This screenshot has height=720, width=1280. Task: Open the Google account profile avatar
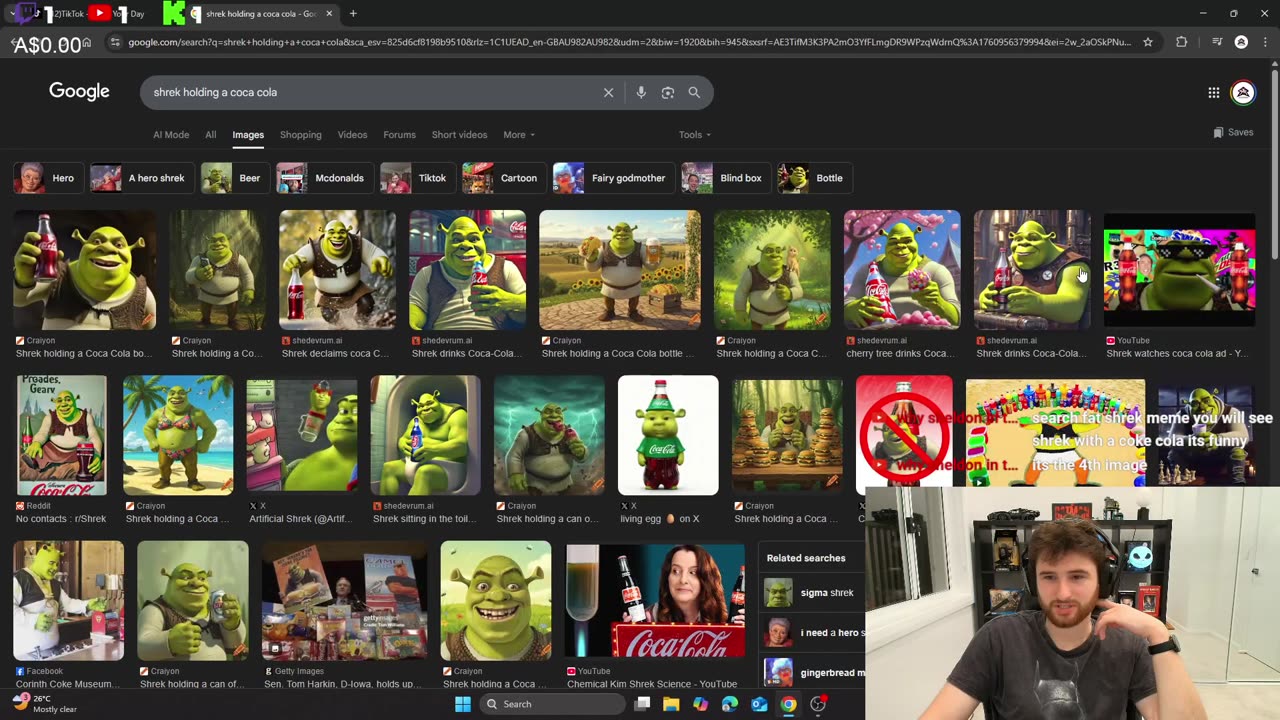coord(1243,93)
